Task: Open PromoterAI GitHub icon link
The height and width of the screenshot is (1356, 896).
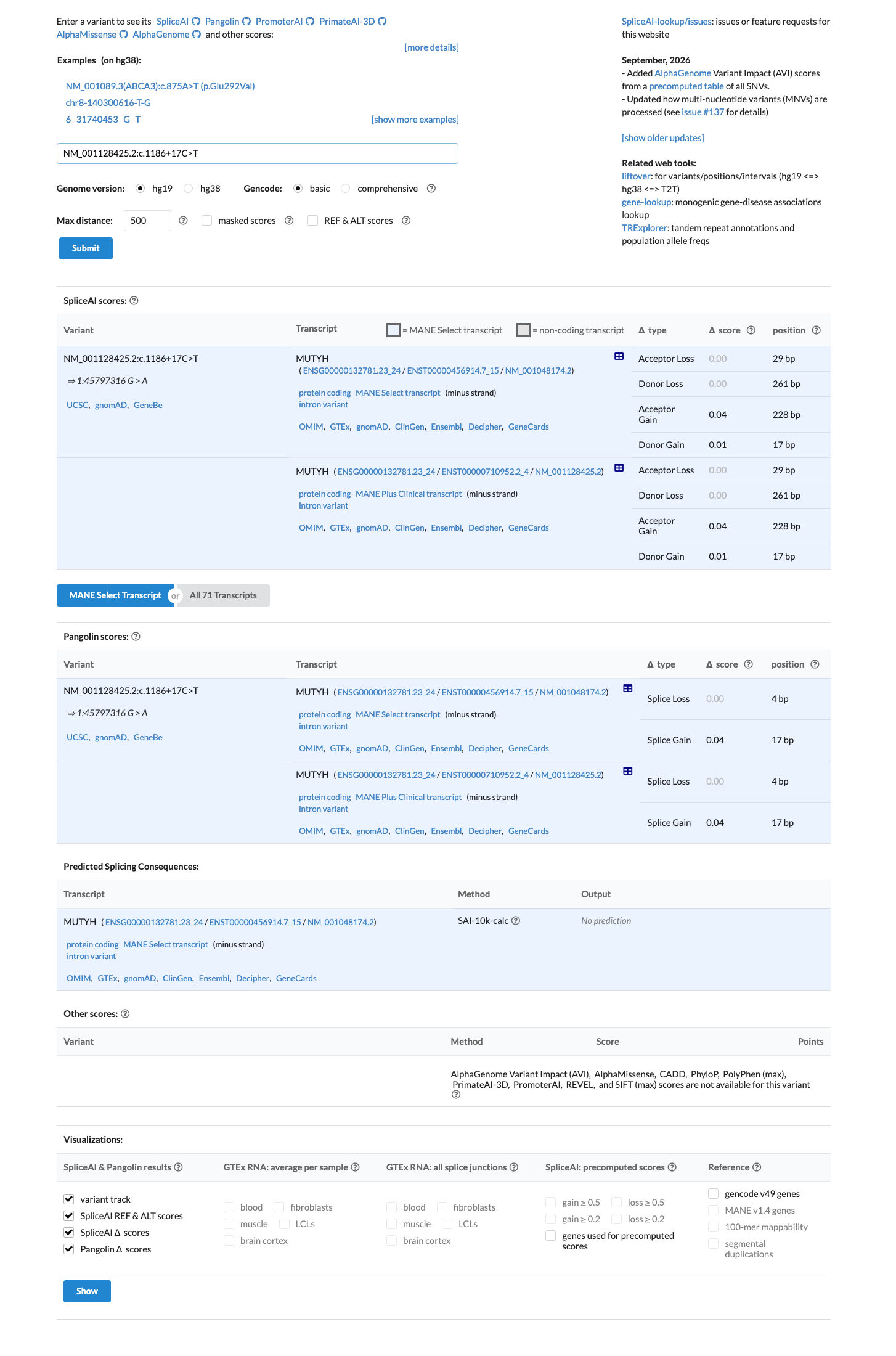Action: pos(310,22)
